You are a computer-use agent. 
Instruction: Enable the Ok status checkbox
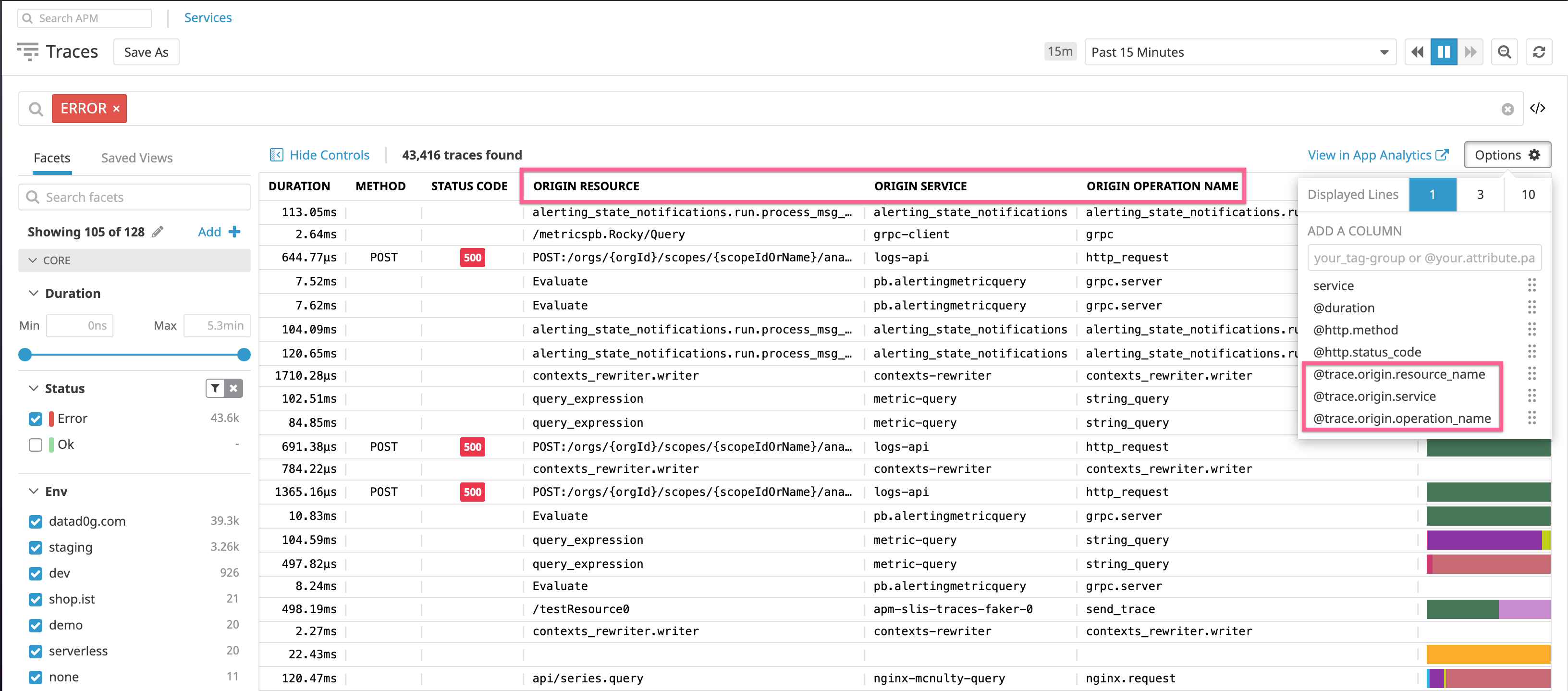[35, 445]
